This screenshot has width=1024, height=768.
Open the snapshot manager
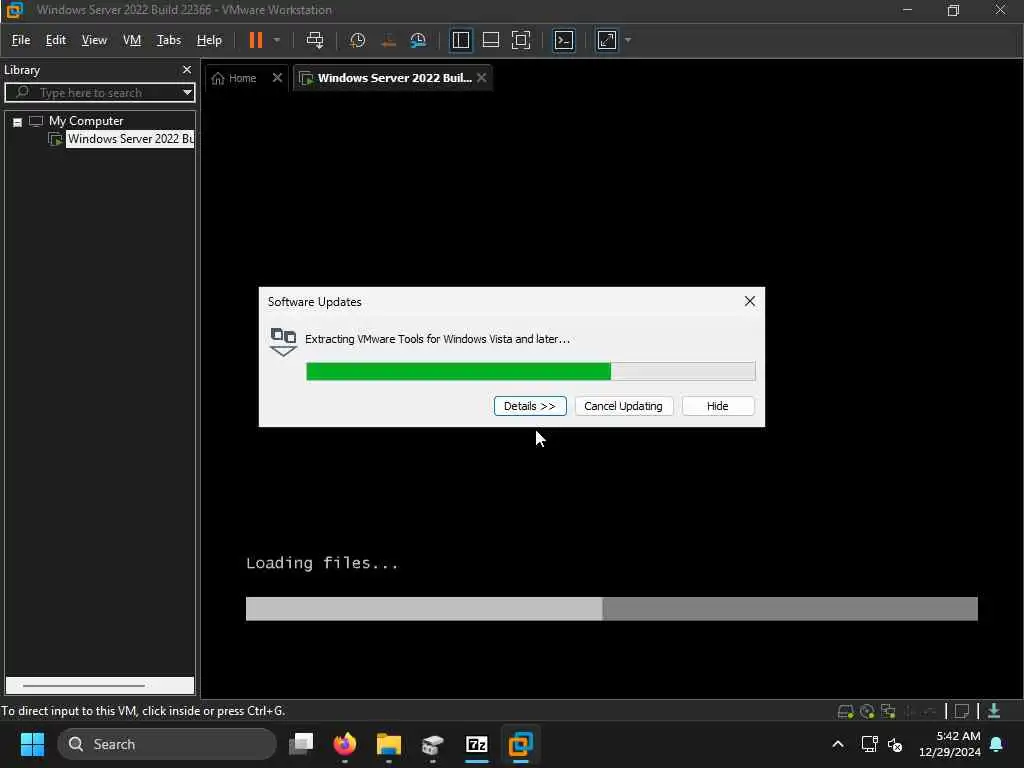(x=418, y=40)
